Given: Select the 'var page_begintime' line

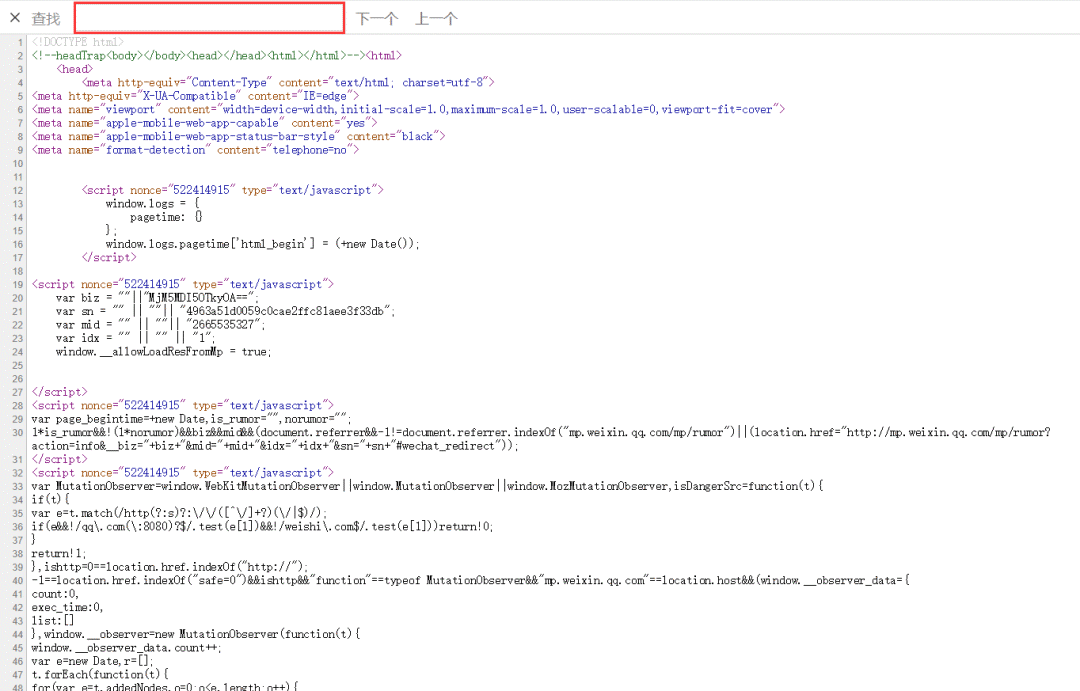Looking at the screenshot, I should 191,419.
